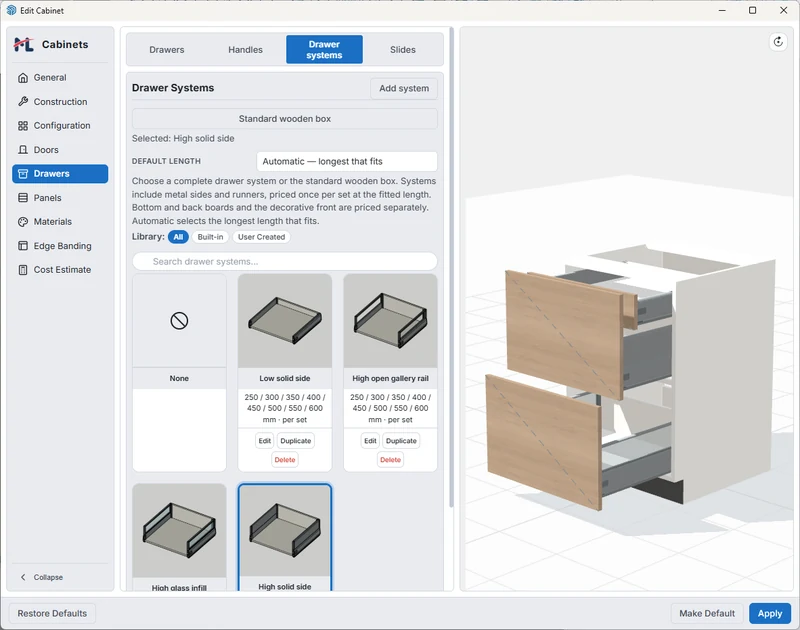Click the Add system button
Image resolution: width=800 pixels, height=630 pixels.
coord(404,88)
